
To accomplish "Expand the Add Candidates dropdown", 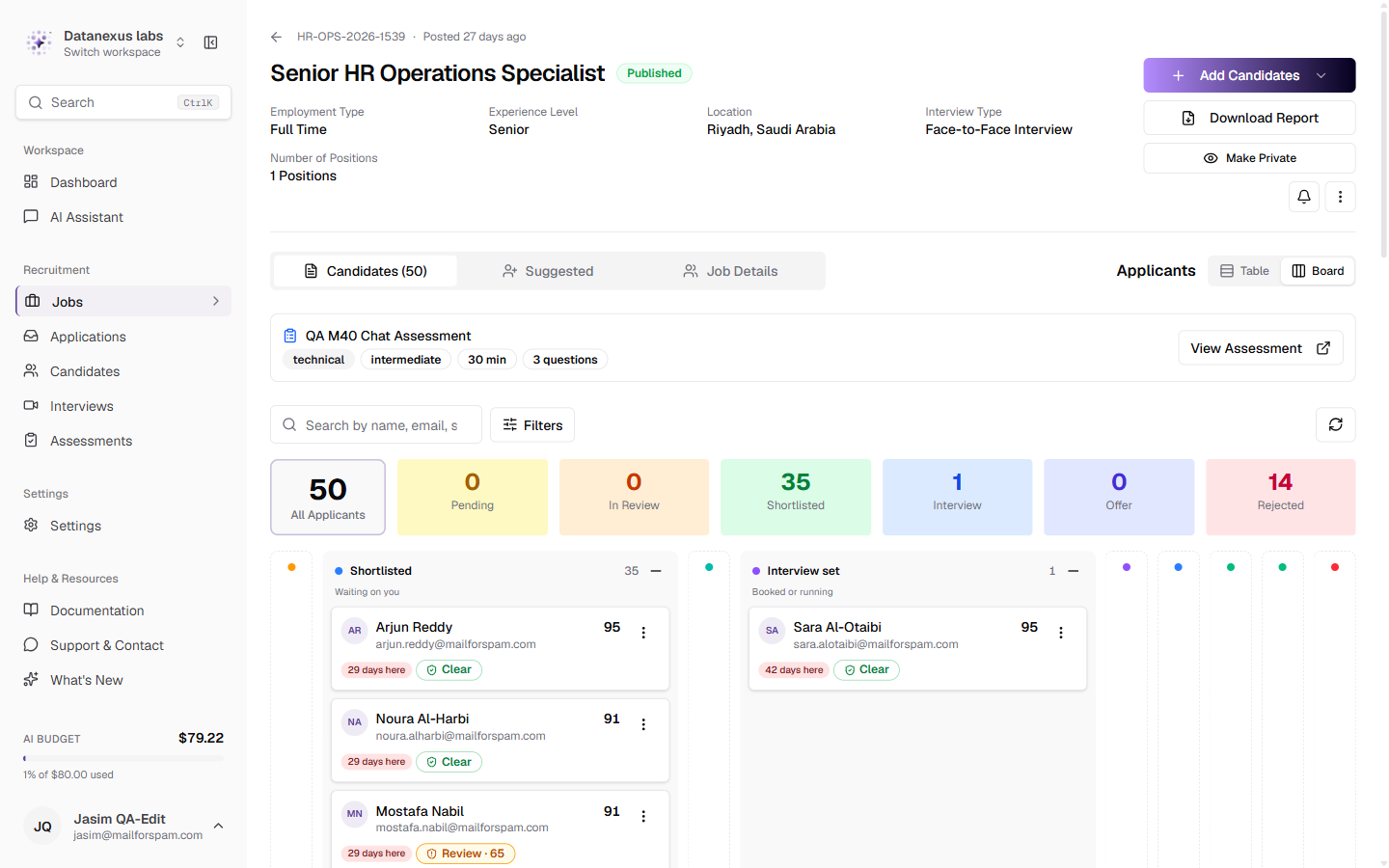I will pyautogui.click(x=1321, y=75).
